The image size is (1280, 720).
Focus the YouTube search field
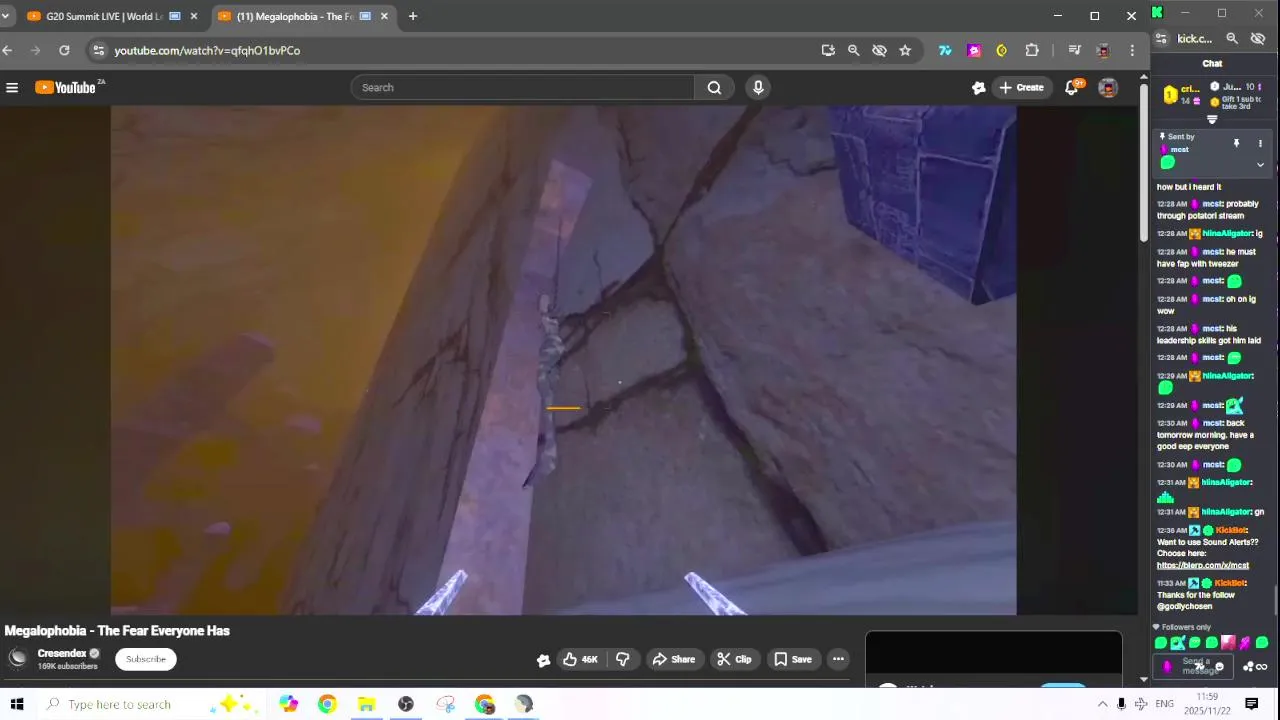522,88
